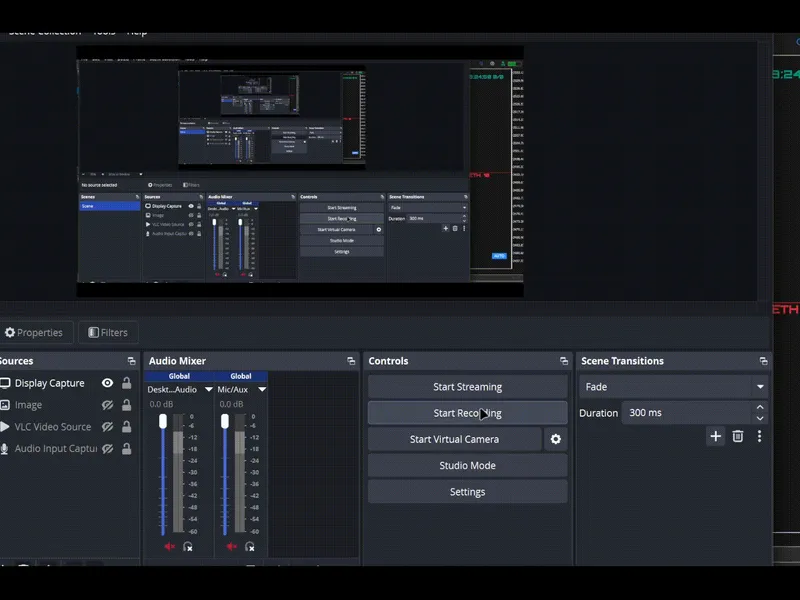The width and height of the screenshot is (800, 600).
Task: Open Settings from the Controls panel
Action: [467, 492]
